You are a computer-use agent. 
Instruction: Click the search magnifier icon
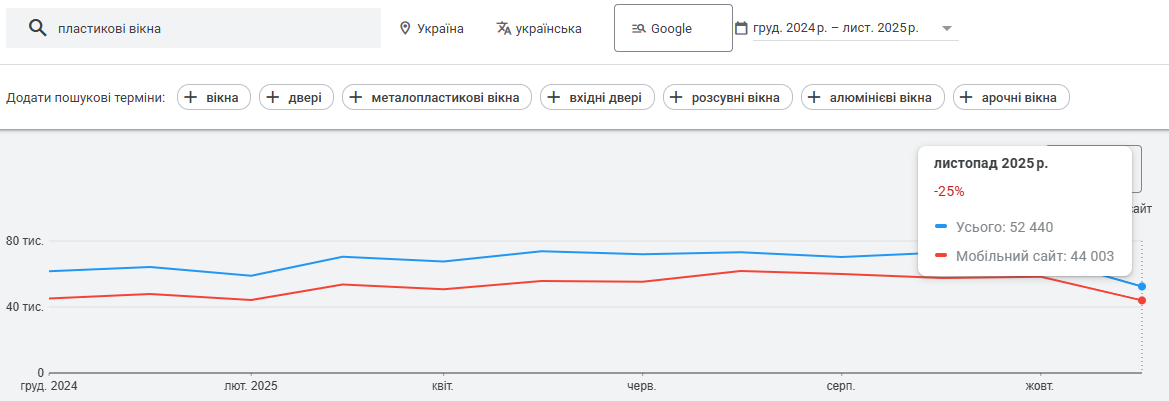[38, 28]
